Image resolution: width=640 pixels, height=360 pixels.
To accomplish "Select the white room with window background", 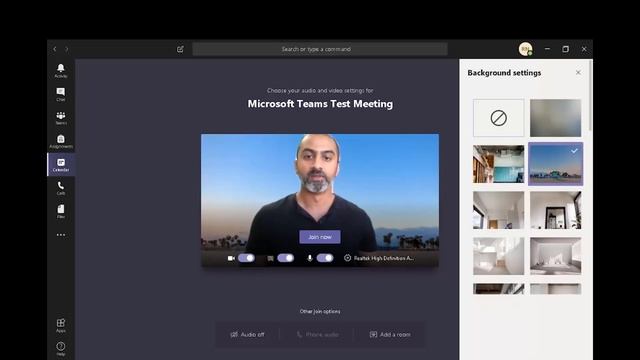I will pyautogui.click(x=498, y=210).
